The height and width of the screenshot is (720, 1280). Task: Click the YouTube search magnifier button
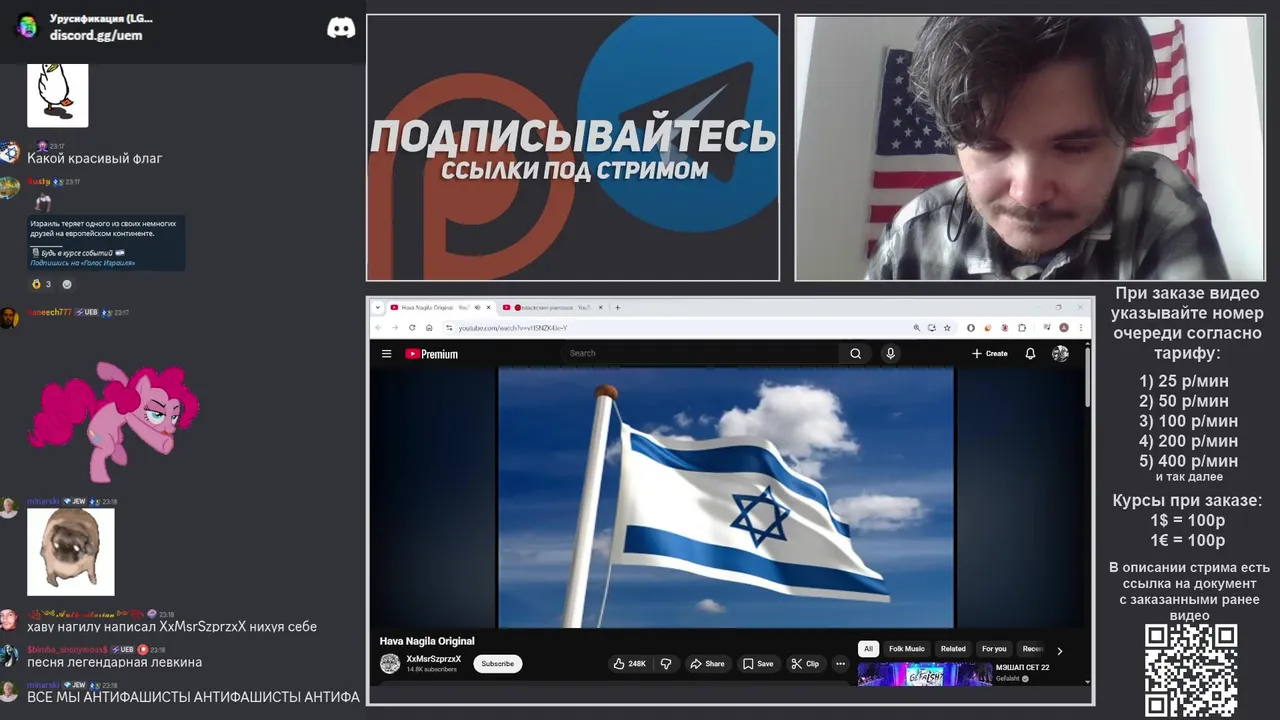855,353
